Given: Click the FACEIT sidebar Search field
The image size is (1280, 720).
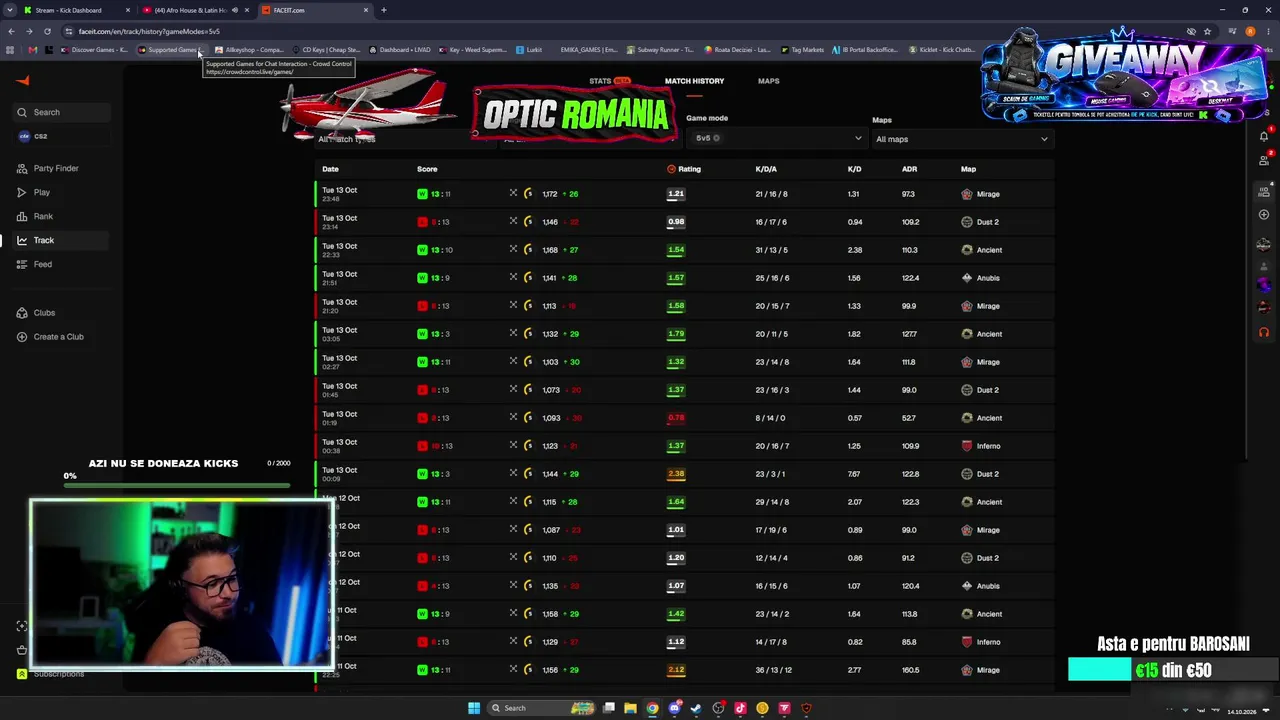Looking at the screenshot, I should click(60, 112).
